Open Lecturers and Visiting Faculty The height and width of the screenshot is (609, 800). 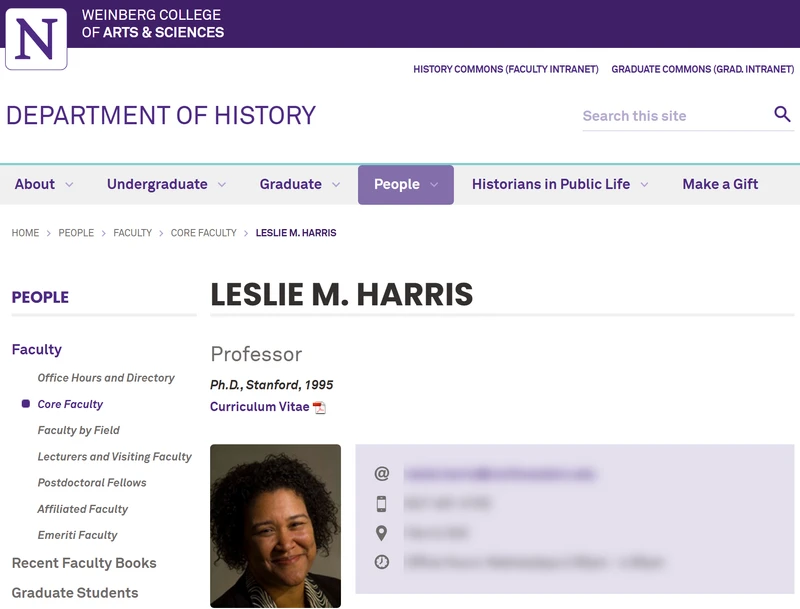[115, 456]
